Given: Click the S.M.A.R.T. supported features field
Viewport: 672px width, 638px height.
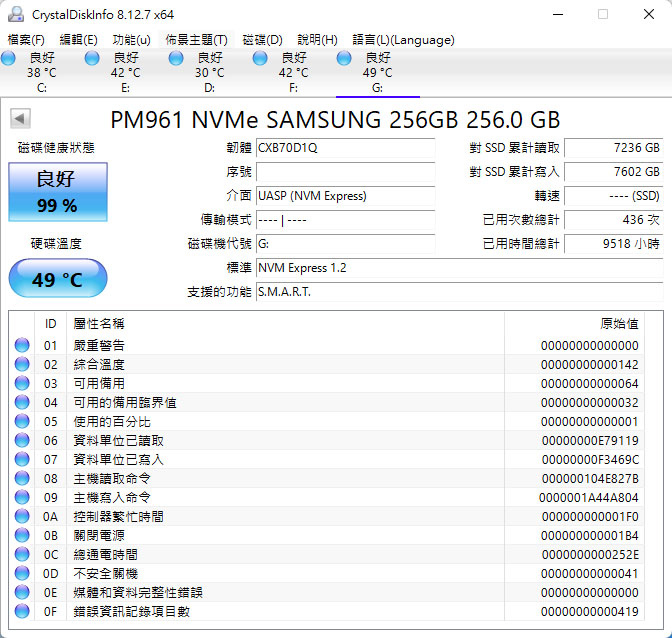Looking at the screenshot, I should click(459, 292).
